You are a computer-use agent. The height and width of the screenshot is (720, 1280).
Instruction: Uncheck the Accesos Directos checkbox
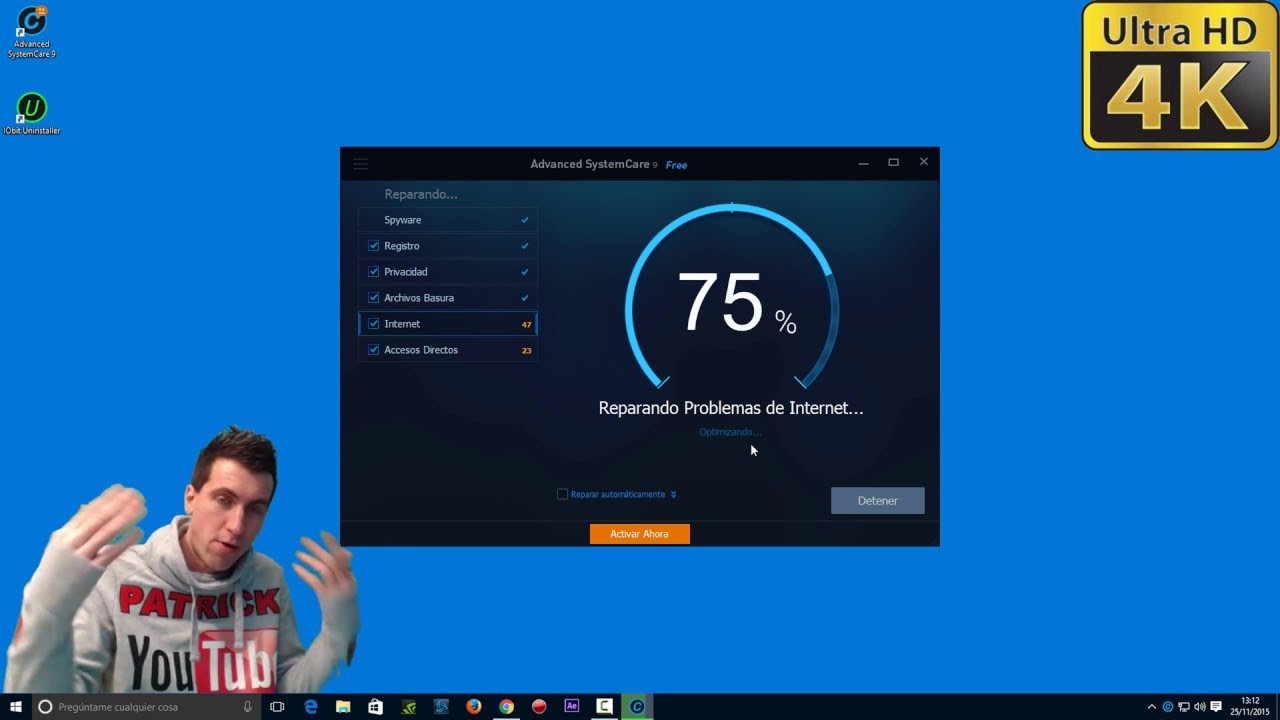(373, 349)
